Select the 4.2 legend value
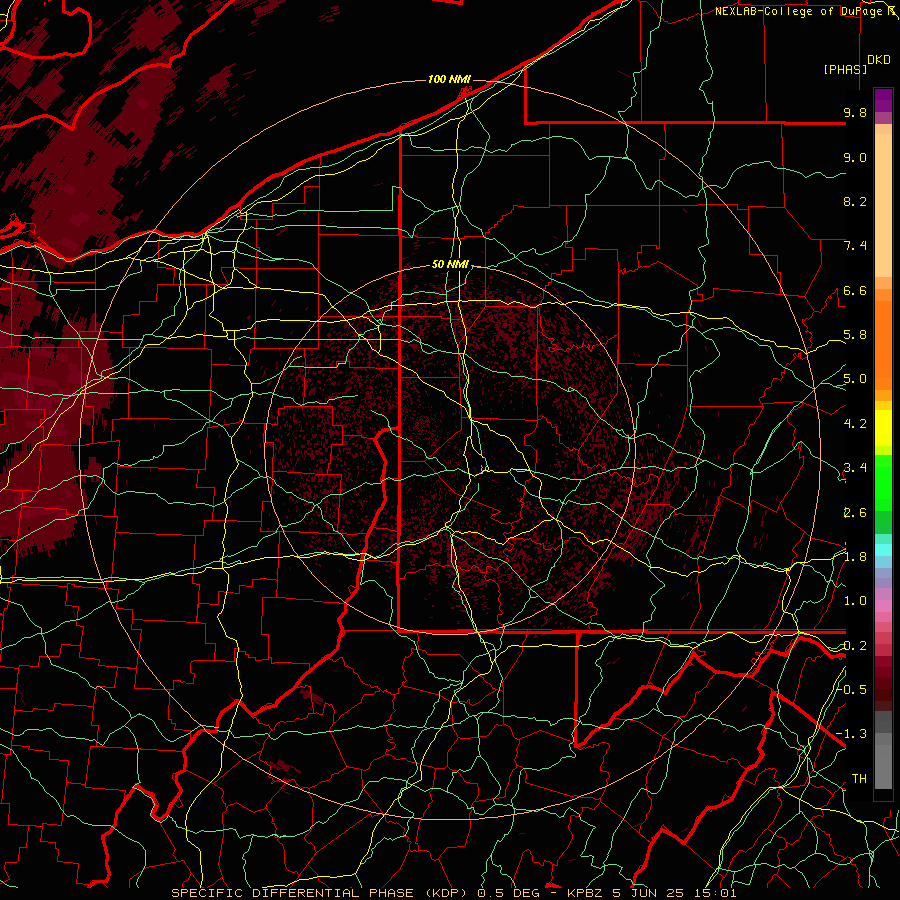The height and width of the screenshot is (900, 900). click(x=855, y=424)
